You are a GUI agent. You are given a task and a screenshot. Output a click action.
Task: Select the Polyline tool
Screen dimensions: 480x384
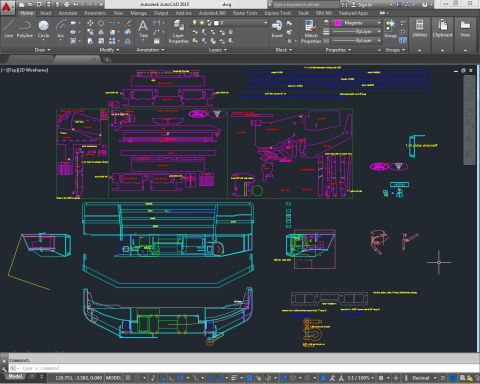click(25, 29)
